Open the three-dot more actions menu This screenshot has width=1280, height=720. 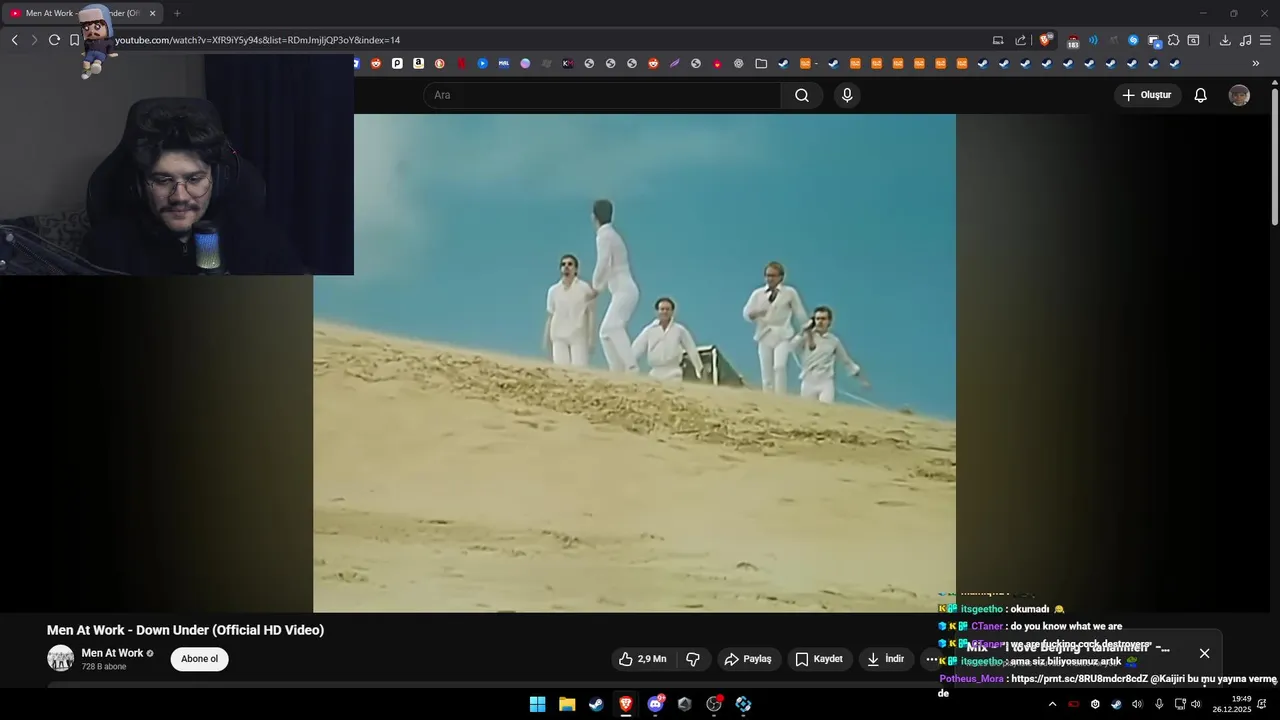(x=932, y=659)
